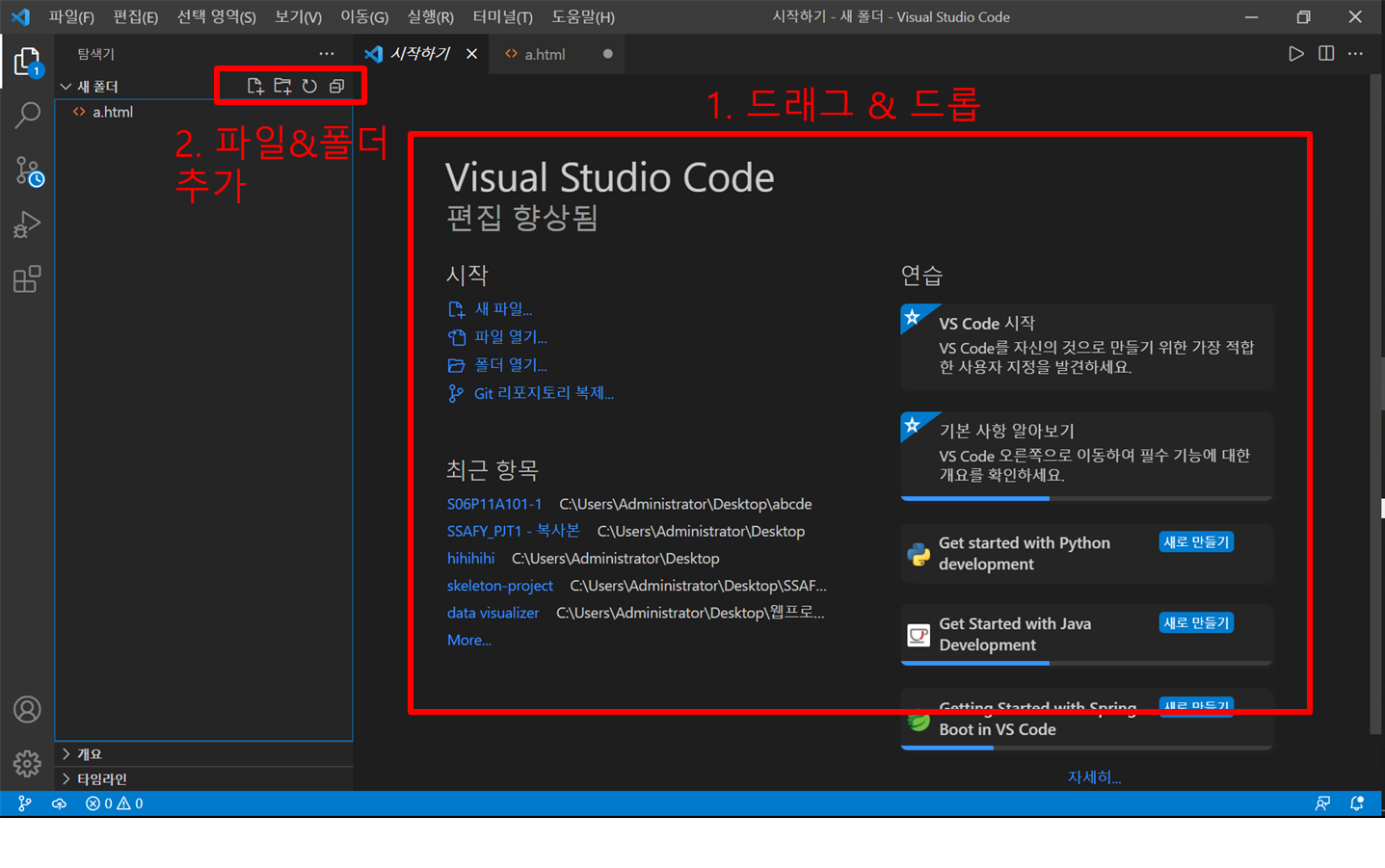The height and width of the screenshot is (868, 1385).
Task: Open the Search view icon
Action: point(27,116)
